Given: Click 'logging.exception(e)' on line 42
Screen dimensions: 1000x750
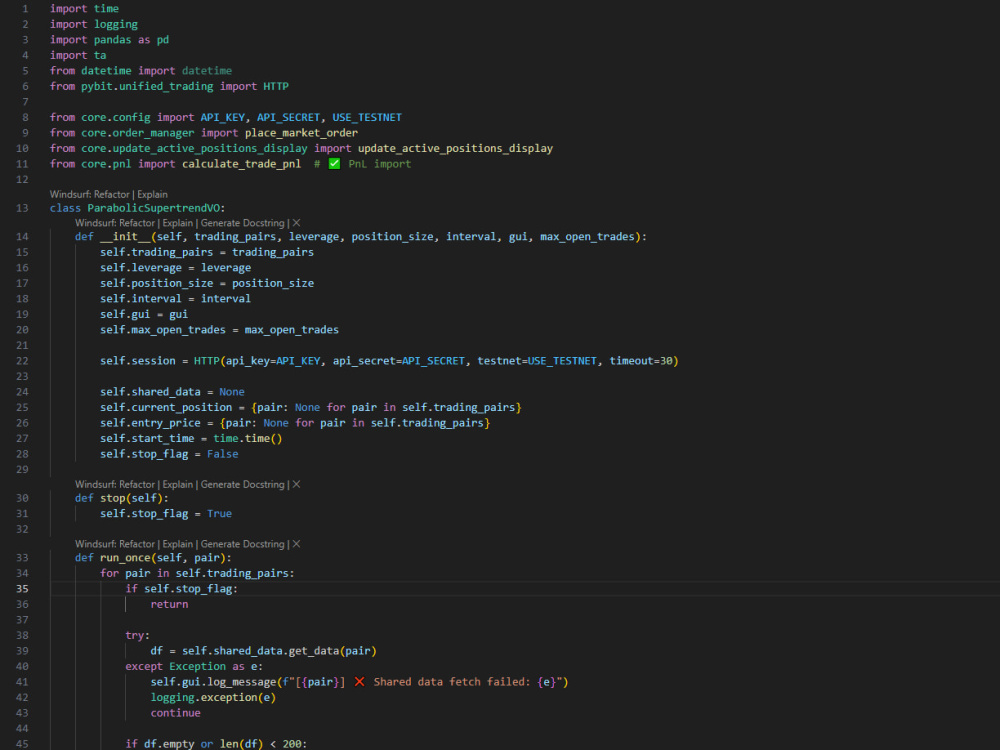Looking at the screenshot, I should pos(213,698).
